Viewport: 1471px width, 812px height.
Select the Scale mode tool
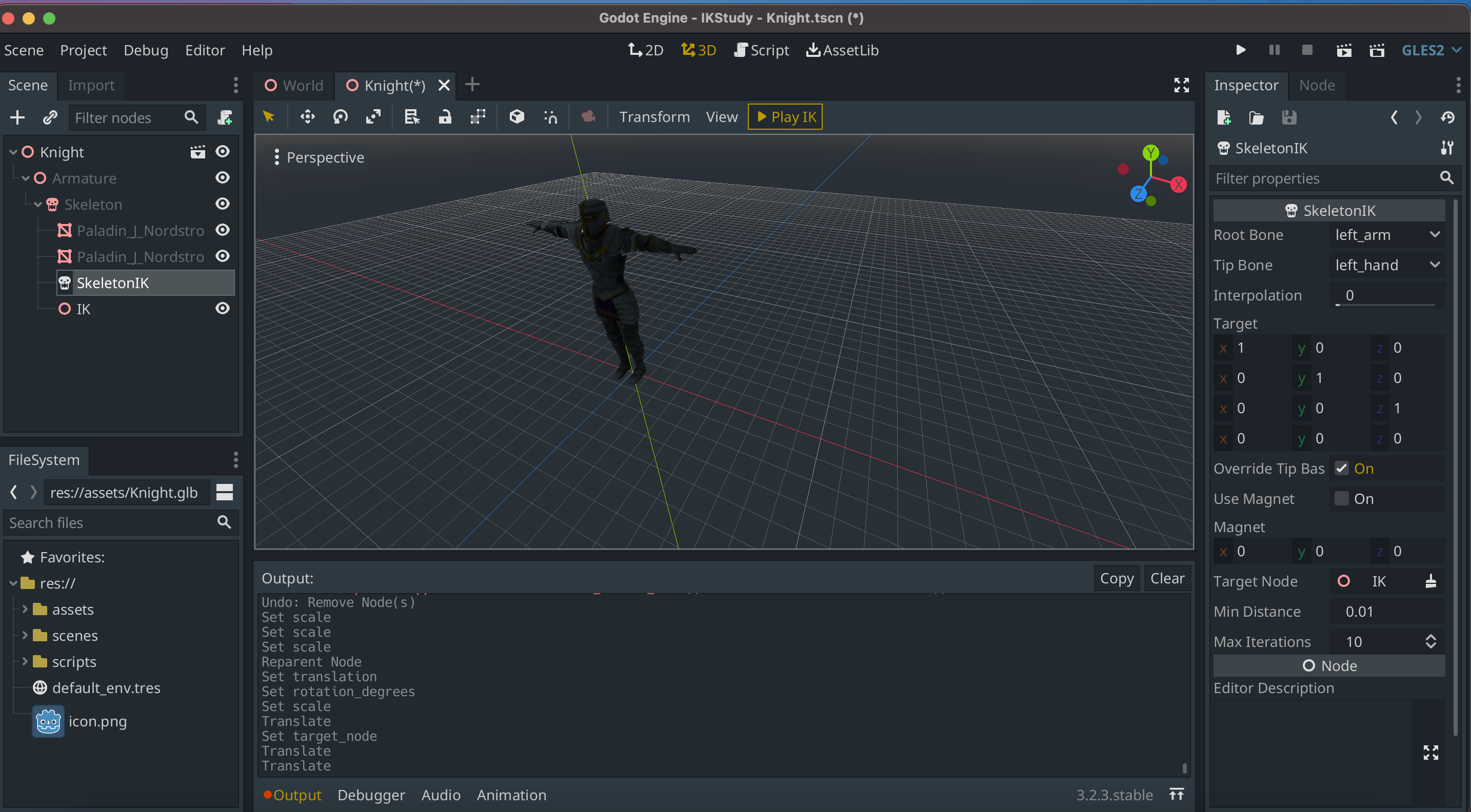click(373, 116)
